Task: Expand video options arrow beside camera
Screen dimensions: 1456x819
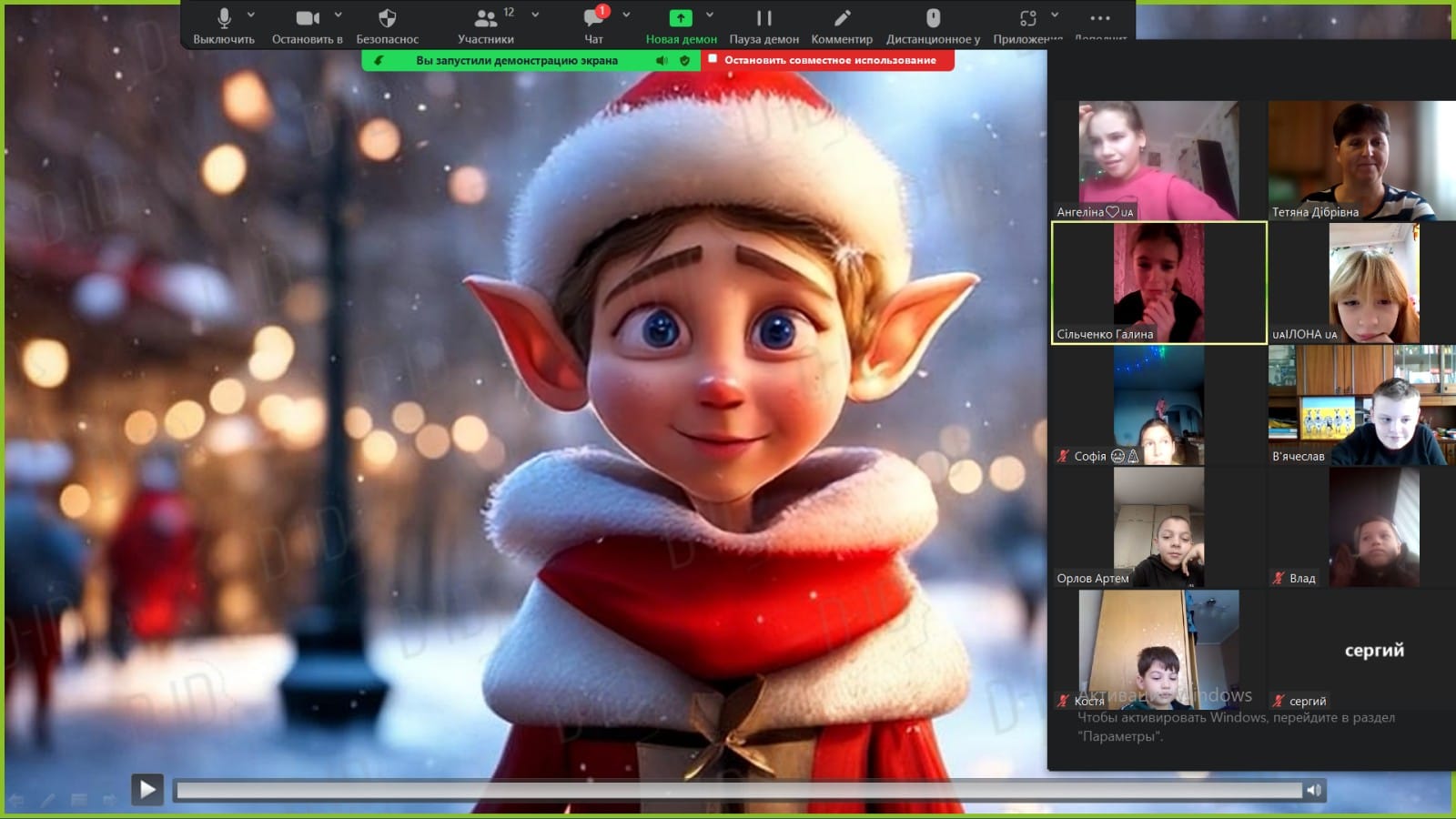Action: click(339, 15)
